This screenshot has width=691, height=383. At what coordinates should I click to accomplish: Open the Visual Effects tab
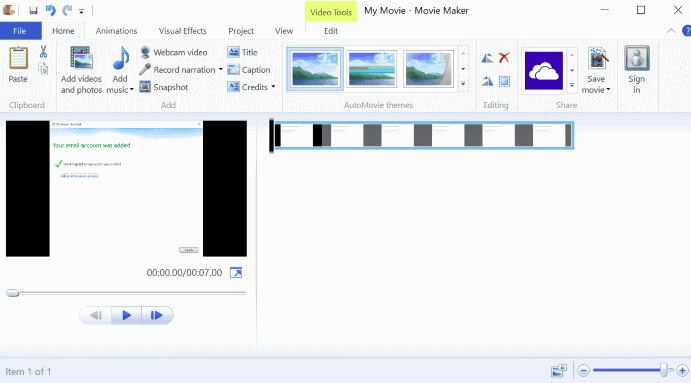coord(182,31)
